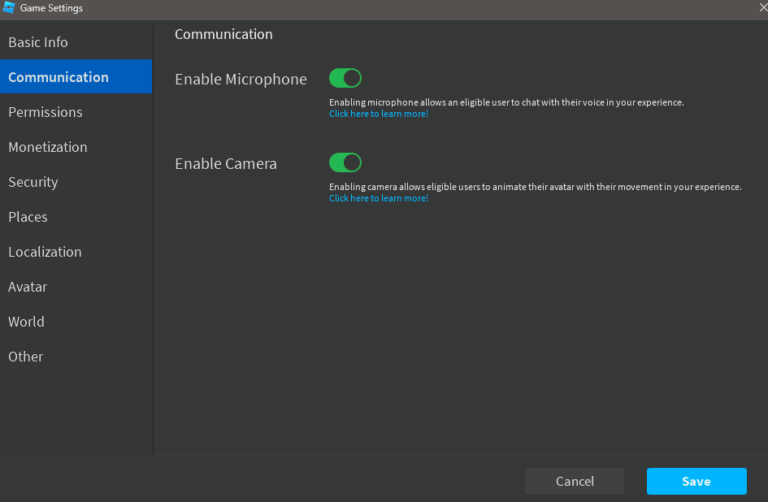The width and height of the screenshot is (768, 502).
Task: Click the Save button
Action: 696,481
